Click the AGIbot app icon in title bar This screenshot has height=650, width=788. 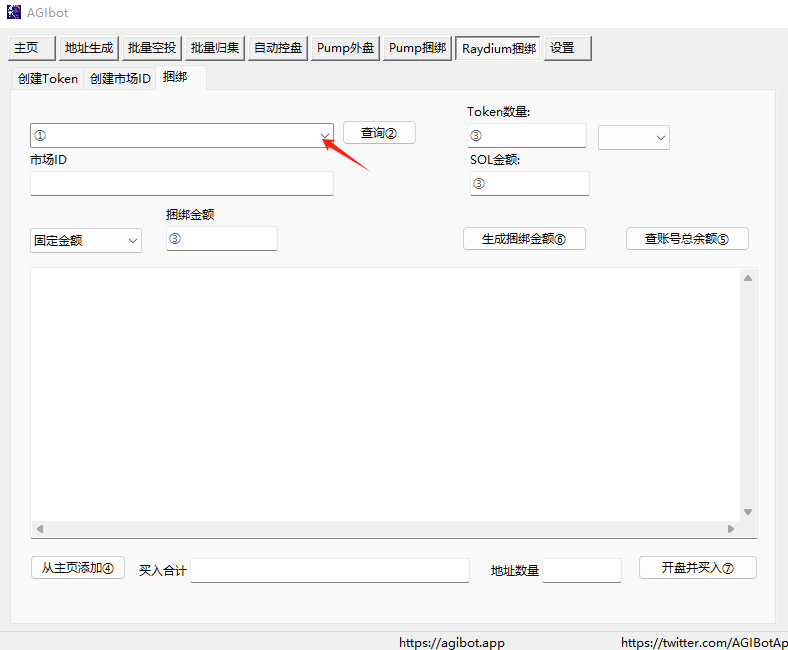(14, 12)
